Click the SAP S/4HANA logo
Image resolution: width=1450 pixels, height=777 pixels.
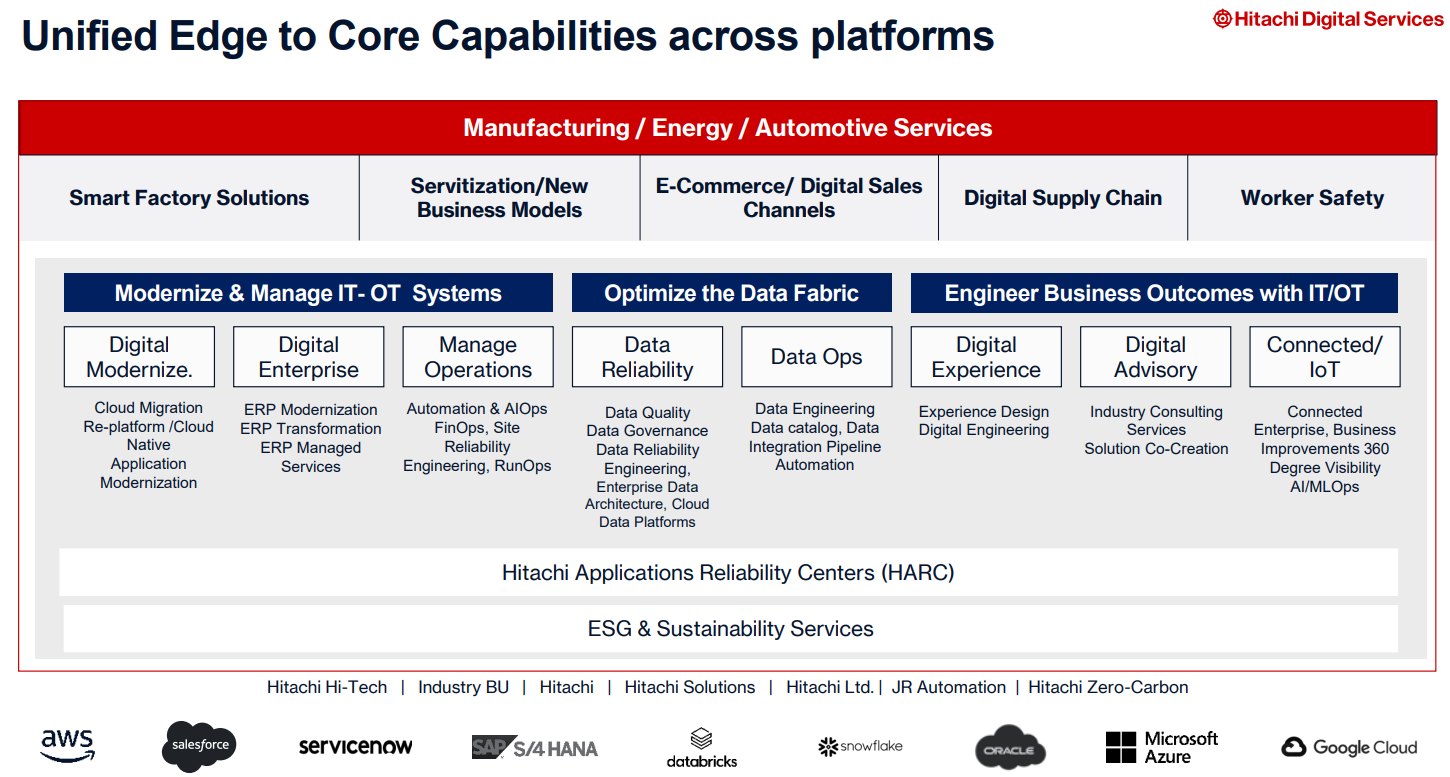click(x=535, y=747)
